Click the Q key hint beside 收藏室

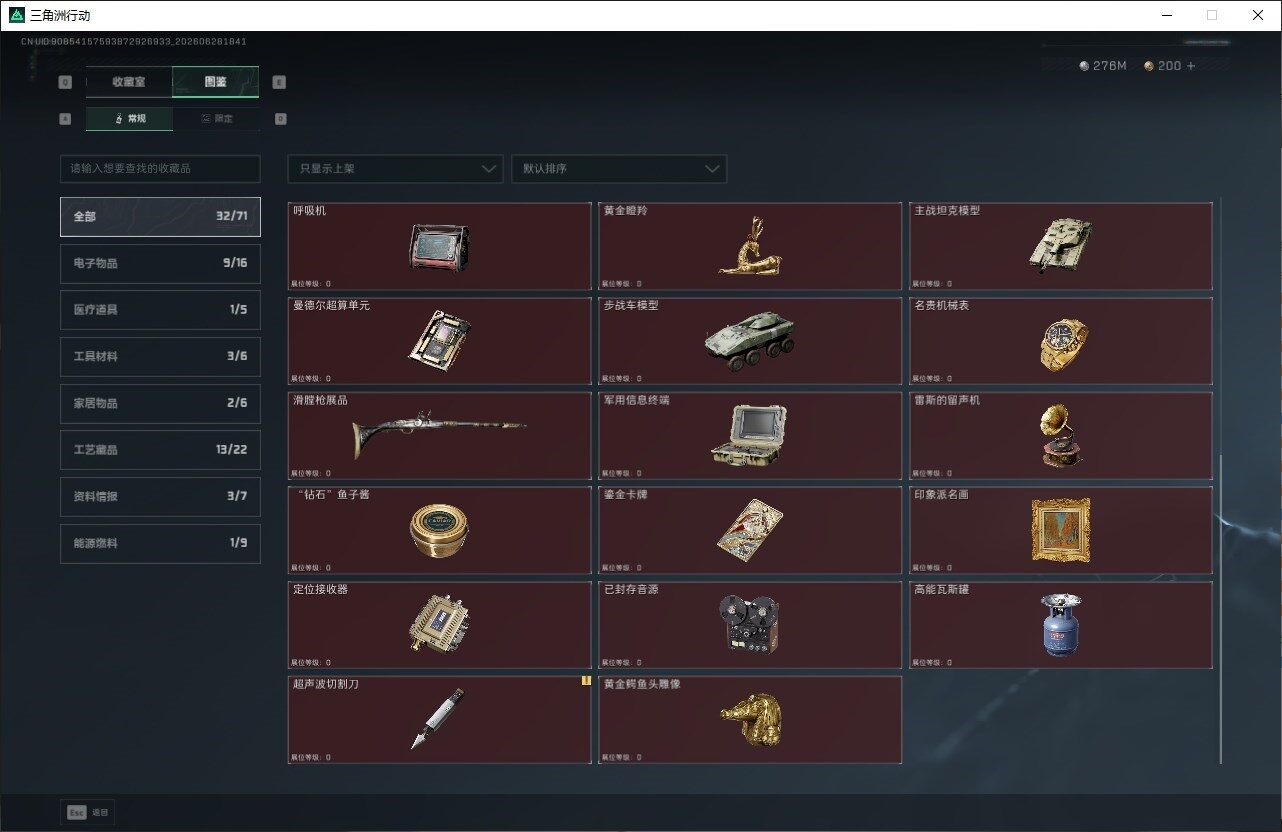[x=66, y=82]
